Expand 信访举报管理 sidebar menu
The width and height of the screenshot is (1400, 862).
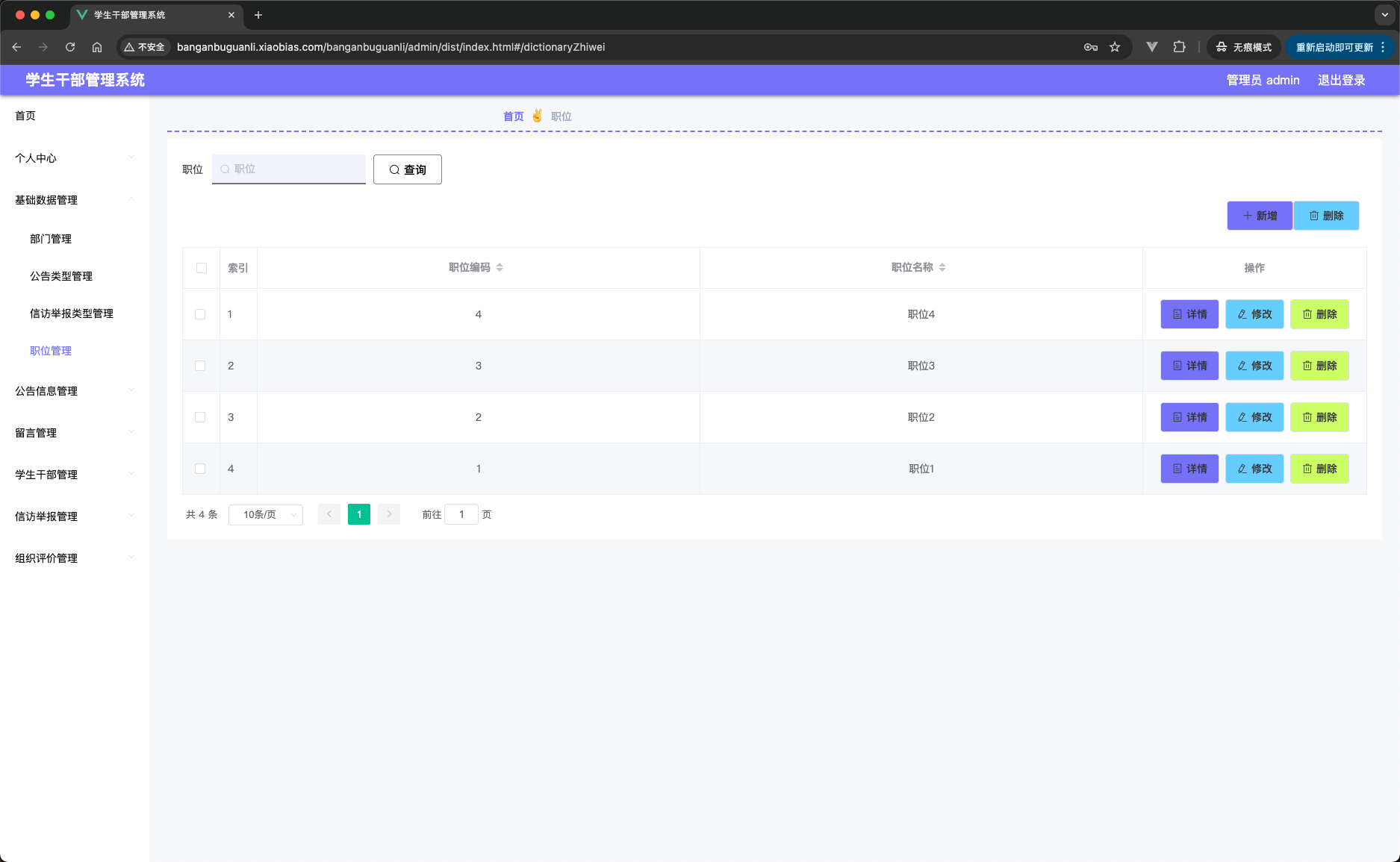(75, 516)
